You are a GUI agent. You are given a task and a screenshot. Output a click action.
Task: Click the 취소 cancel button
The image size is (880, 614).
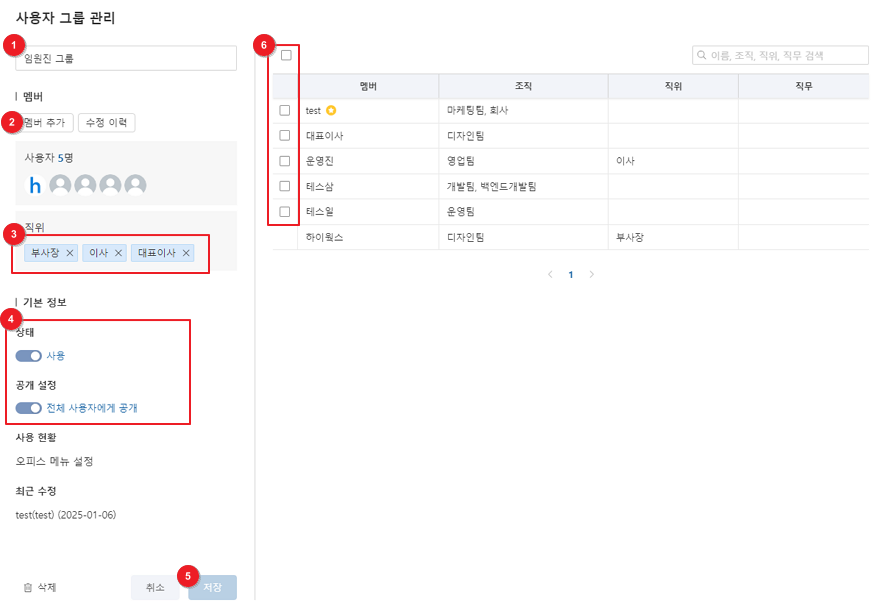(155, 588)
